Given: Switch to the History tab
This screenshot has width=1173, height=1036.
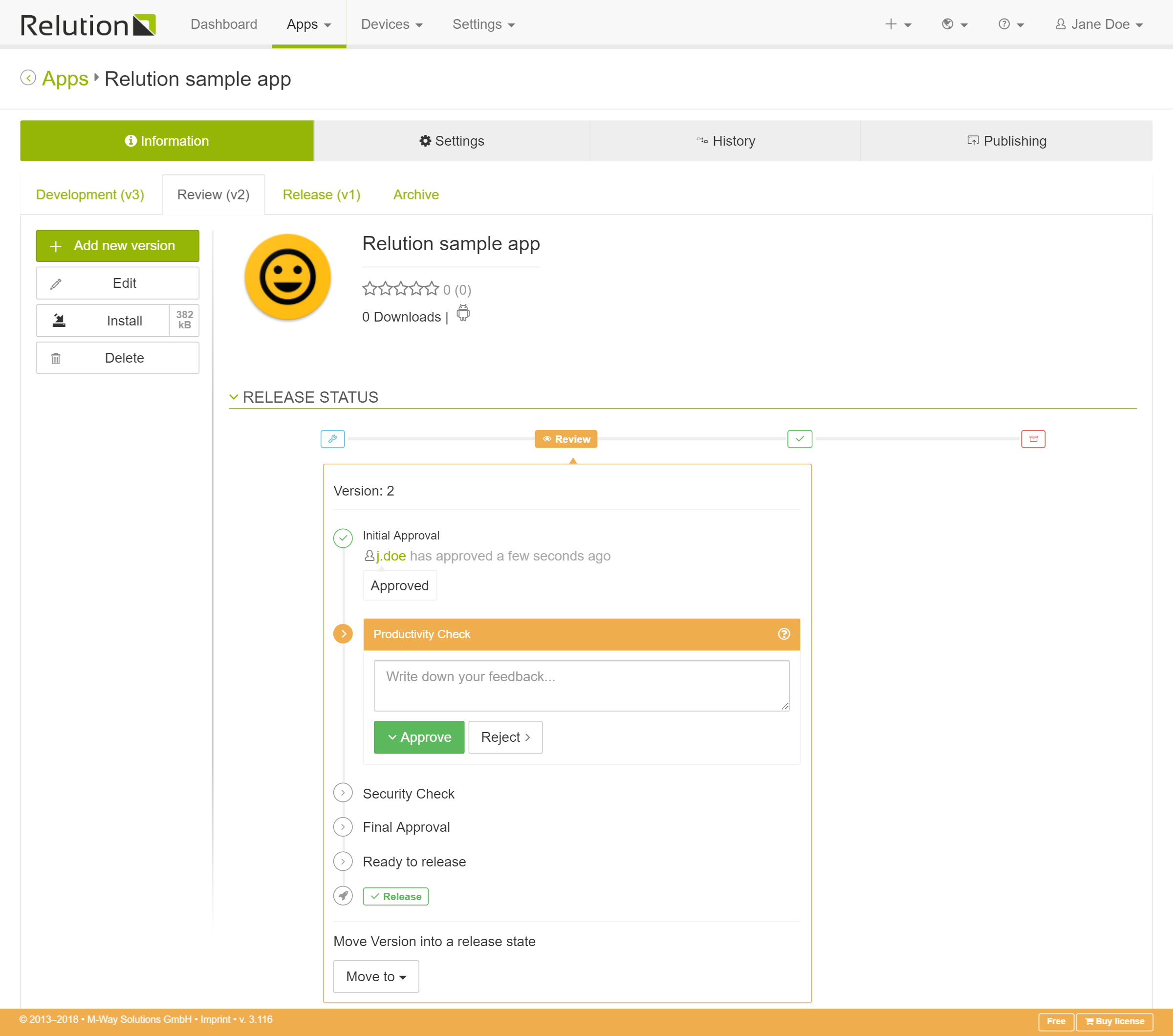Looking at the screenshot, I should (725, 141).
